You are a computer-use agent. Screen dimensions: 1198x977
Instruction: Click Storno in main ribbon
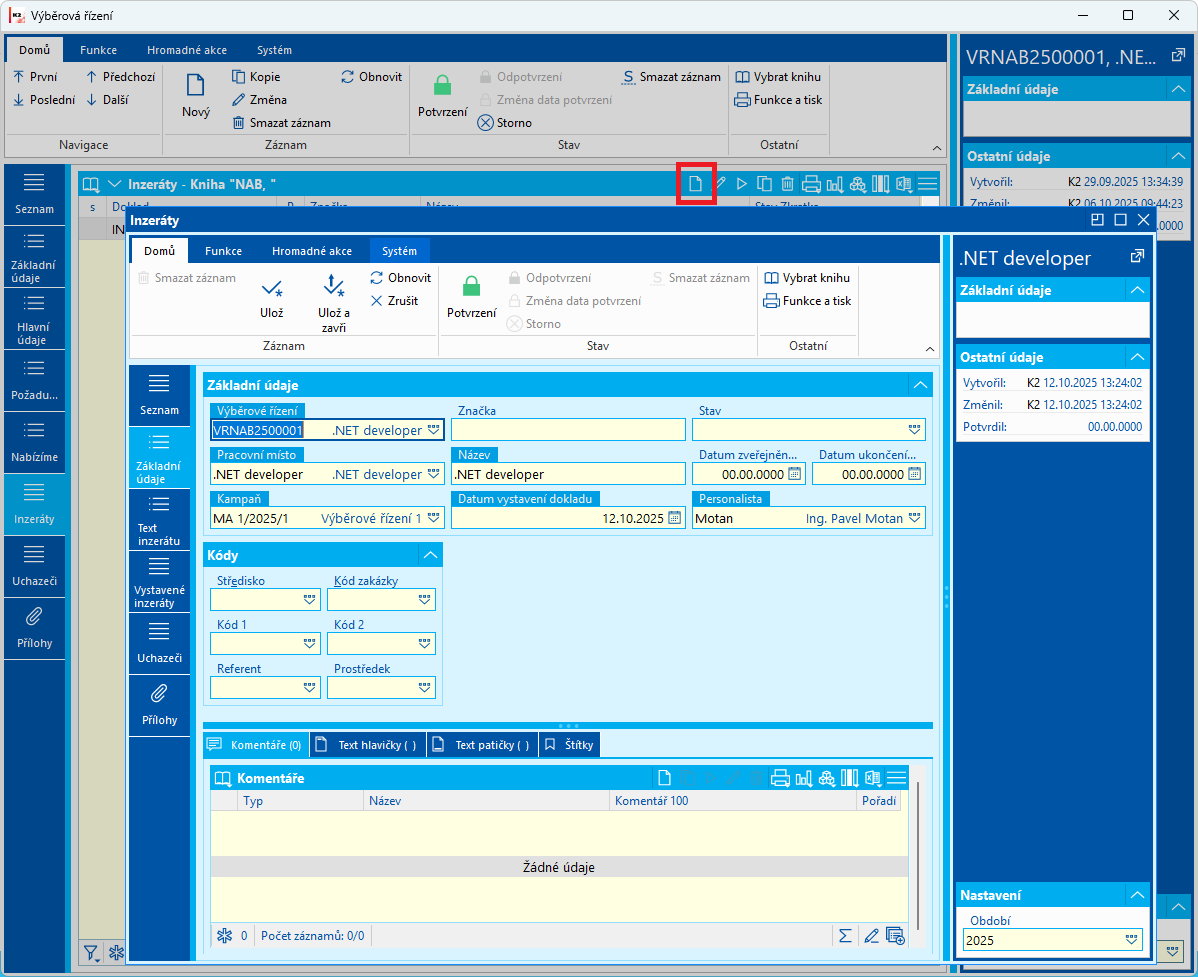coord(505,123)
